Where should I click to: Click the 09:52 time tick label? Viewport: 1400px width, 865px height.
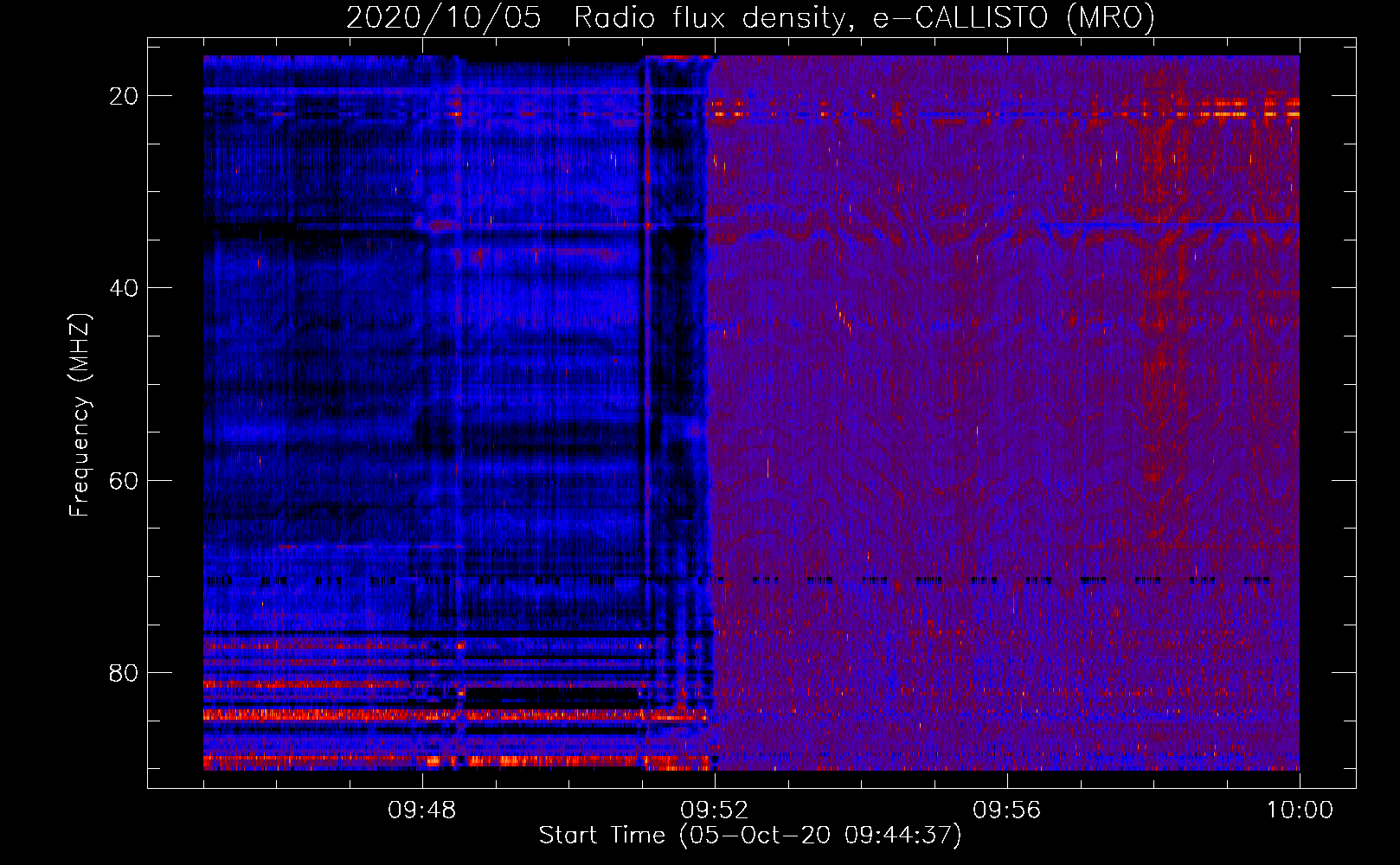click(714, 811)
